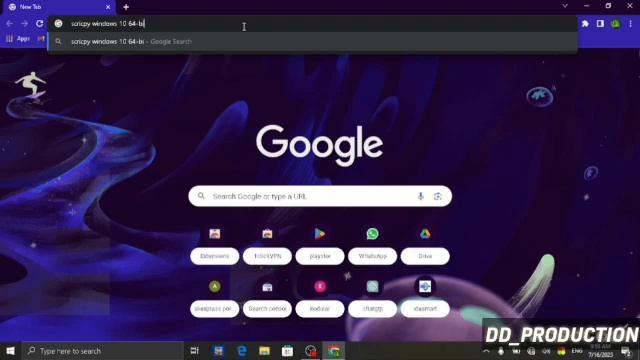640x360 pixels.
Task: Click the Drive shortcut label
Action: (x=425, y=256)
